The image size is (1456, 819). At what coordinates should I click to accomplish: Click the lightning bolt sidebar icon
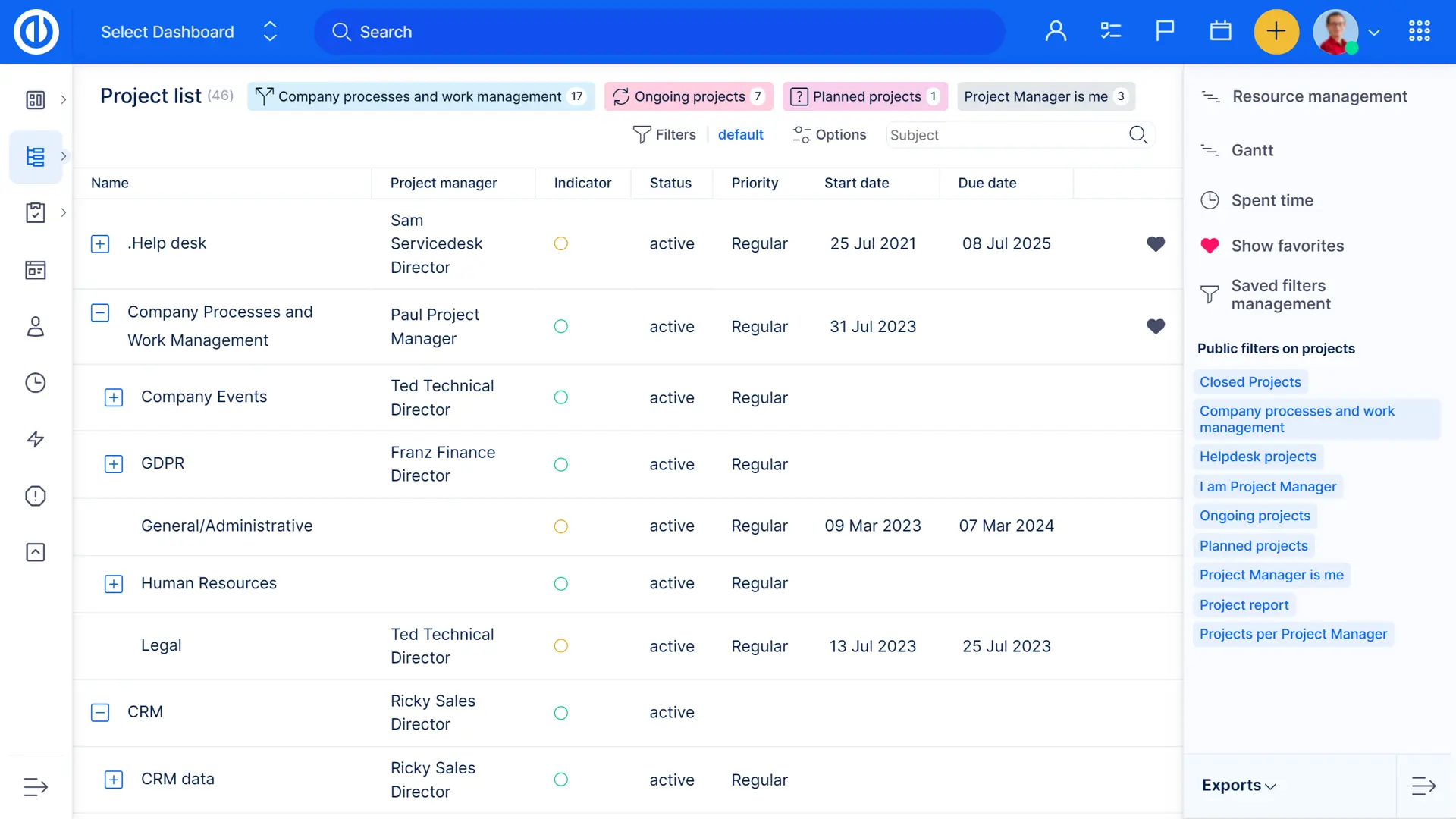[36, 439]
